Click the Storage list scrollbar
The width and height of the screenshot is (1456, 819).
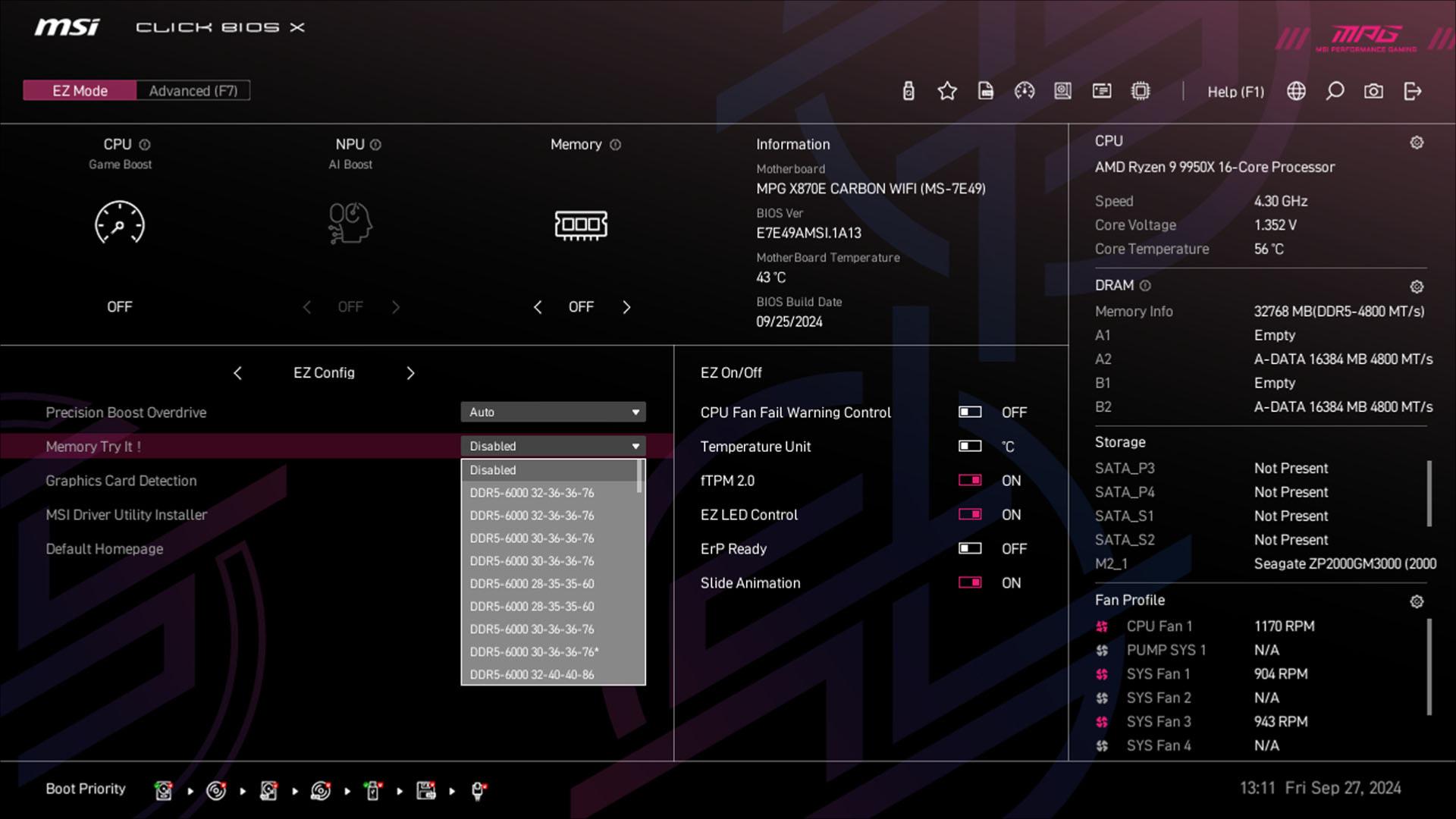pos(1429,493)
